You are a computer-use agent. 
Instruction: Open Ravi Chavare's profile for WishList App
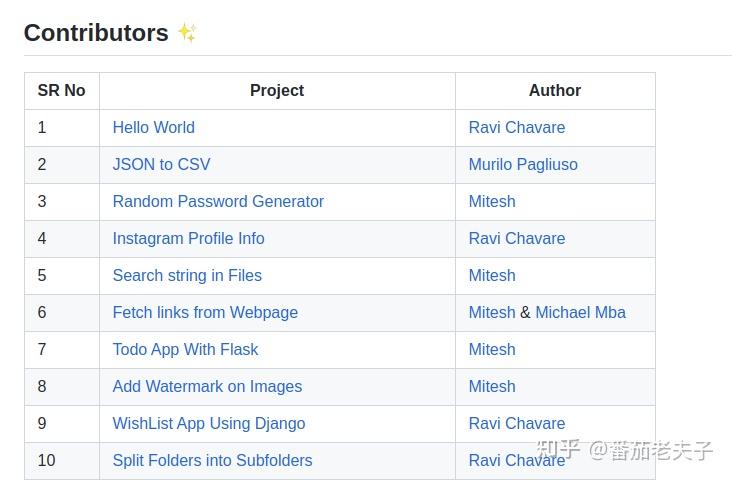(517, 423)
